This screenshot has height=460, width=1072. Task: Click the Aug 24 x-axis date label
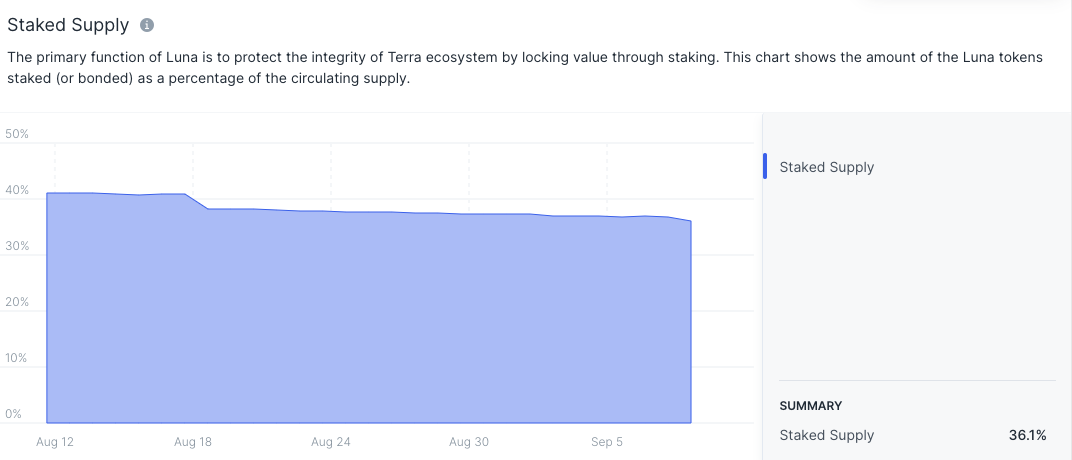331,442
